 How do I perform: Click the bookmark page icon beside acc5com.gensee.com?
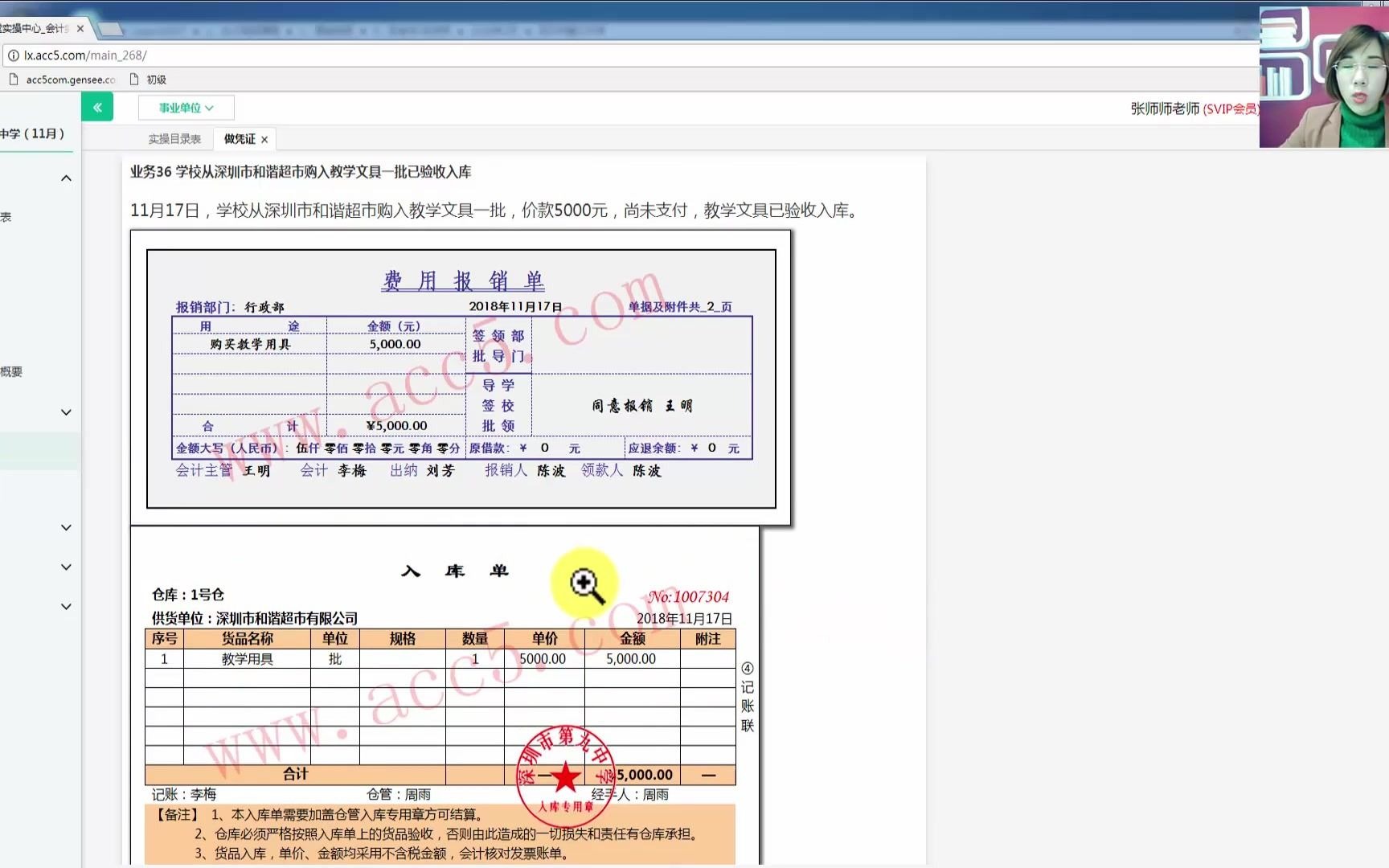click(x=14, y=80)
